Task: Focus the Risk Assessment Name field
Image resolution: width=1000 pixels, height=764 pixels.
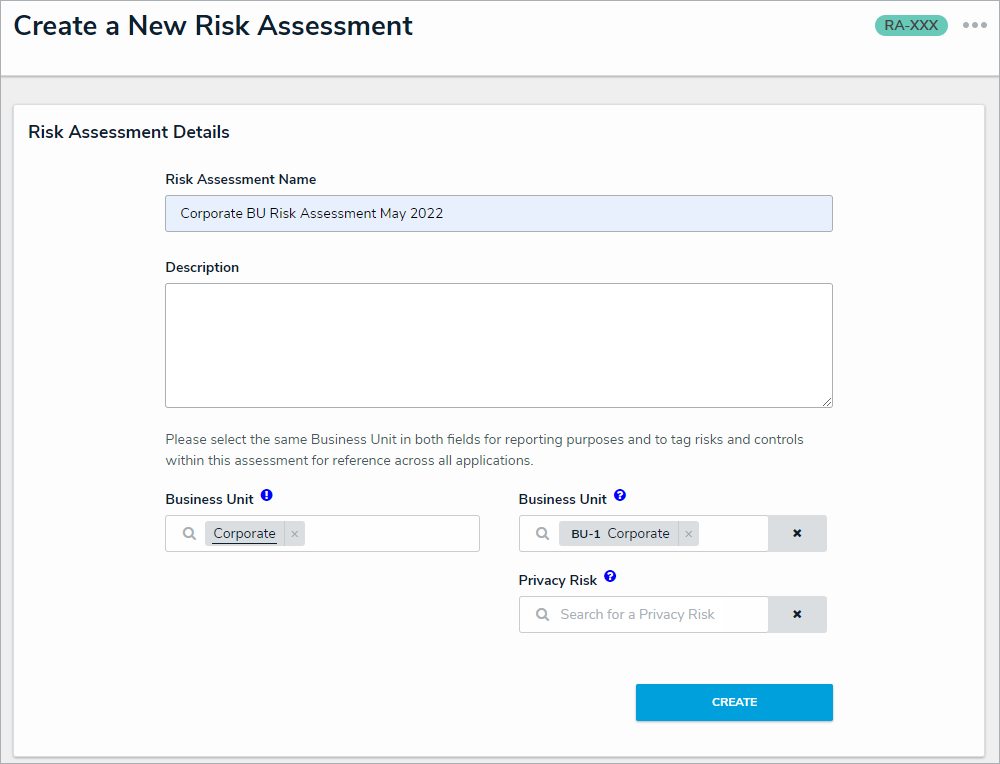Action: tap(498, 213)
